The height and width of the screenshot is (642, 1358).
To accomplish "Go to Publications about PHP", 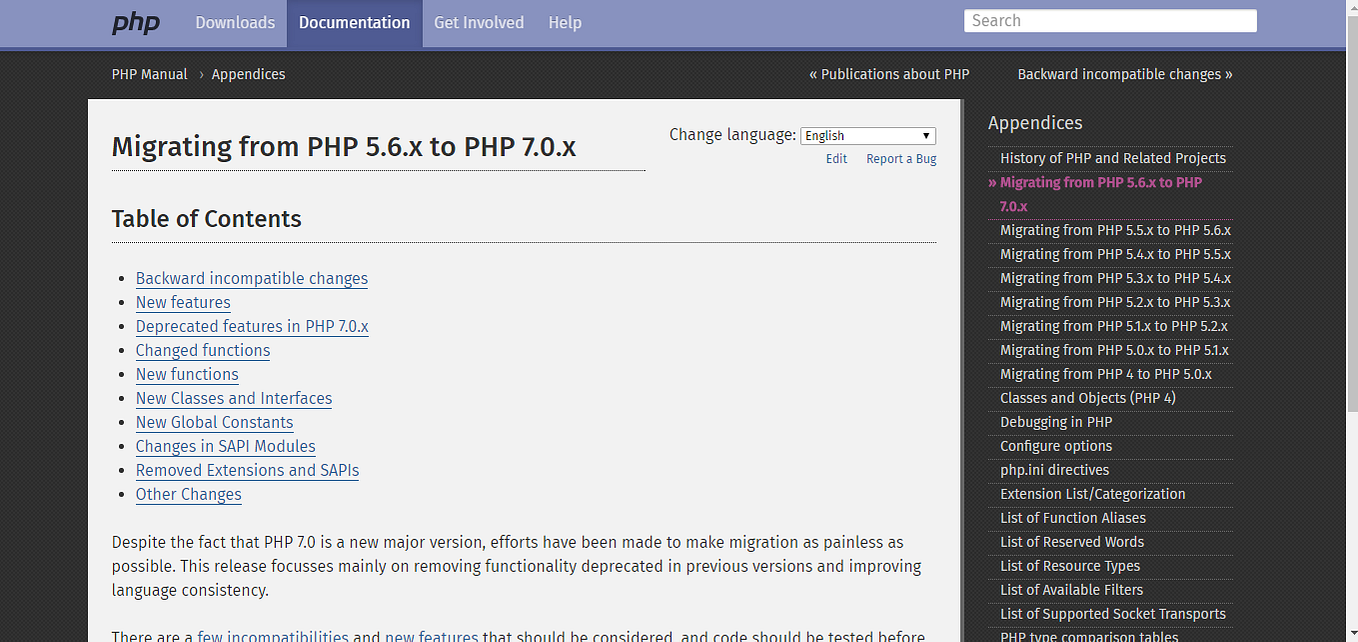I will click(889, 73).
